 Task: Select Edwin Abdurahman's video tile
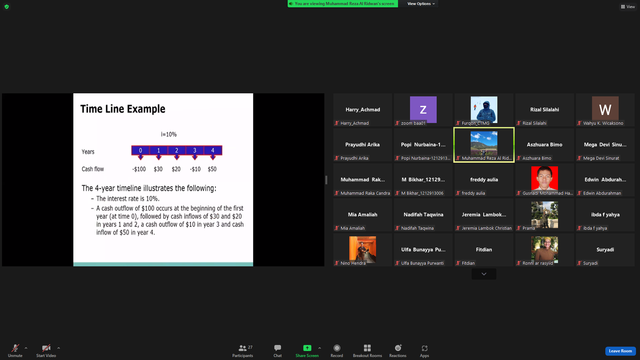coord(605,180)
